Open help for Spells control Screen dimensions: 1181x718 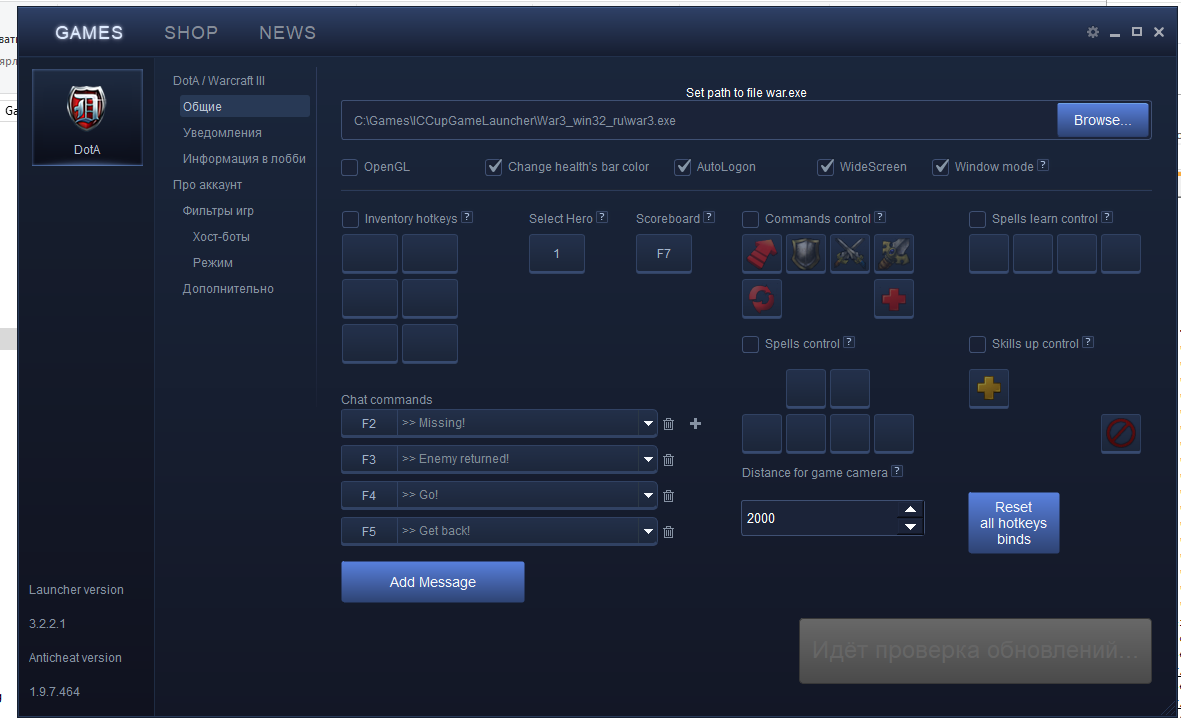point(849,342)
